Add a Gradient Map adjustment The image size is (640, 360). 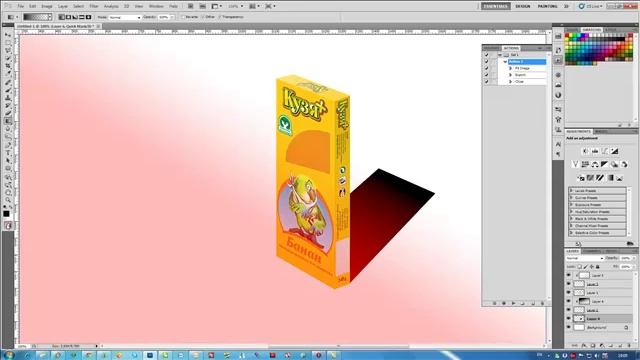(610, 178)
